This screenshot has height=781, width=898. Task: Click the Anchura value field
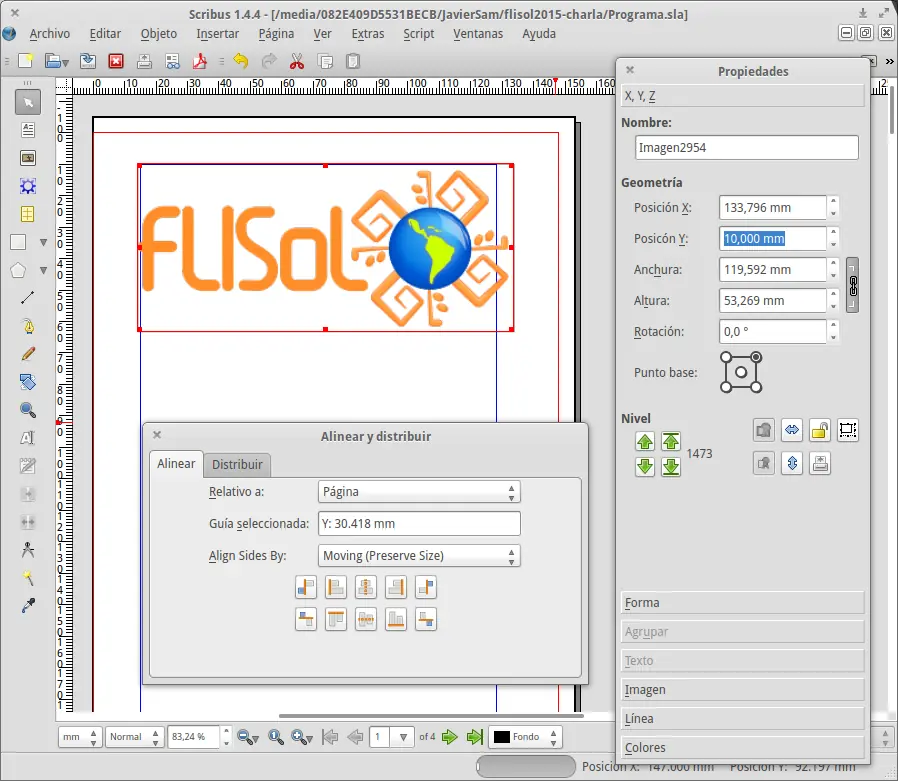coord(773,270)
